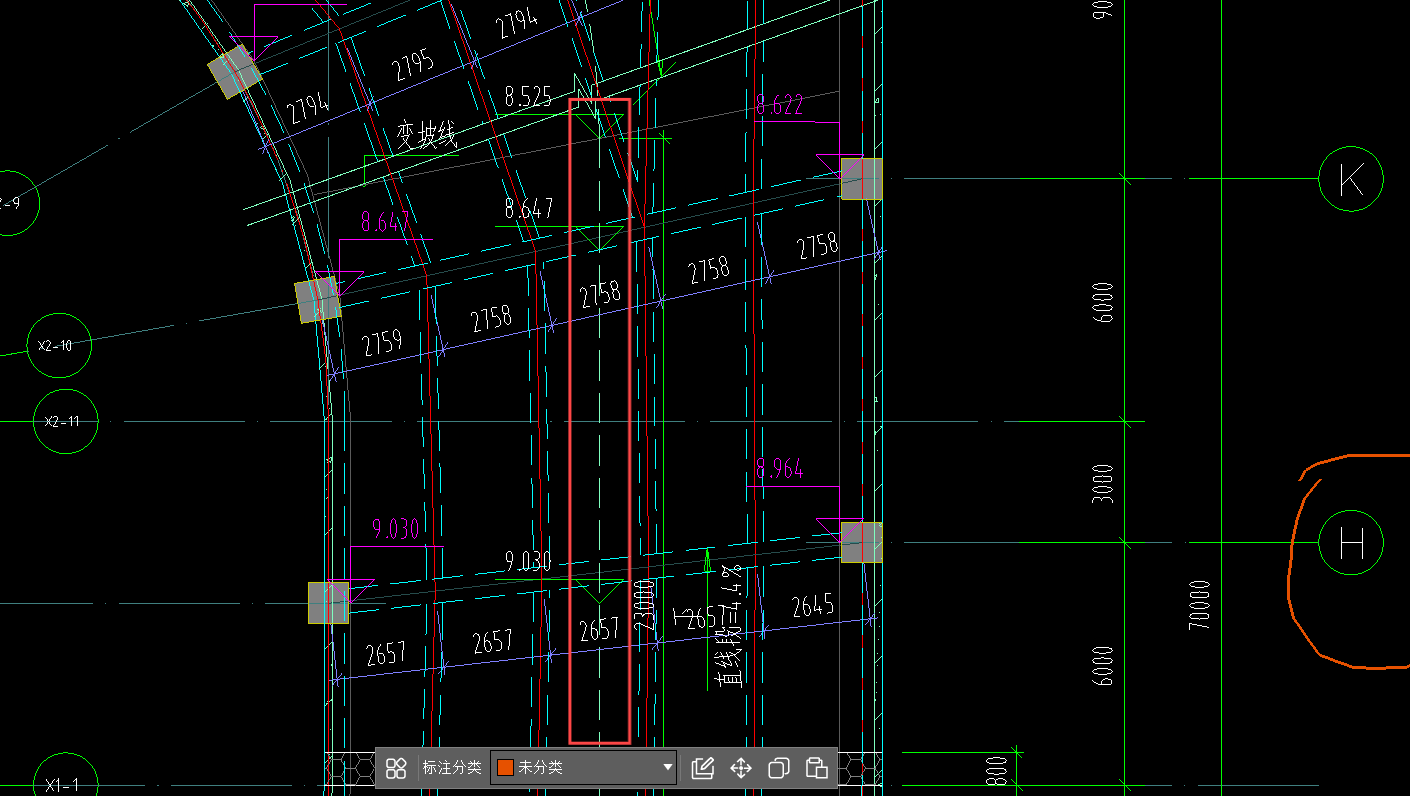
Task: Click the vertical dimension 70000
Action: [1199, 604]
